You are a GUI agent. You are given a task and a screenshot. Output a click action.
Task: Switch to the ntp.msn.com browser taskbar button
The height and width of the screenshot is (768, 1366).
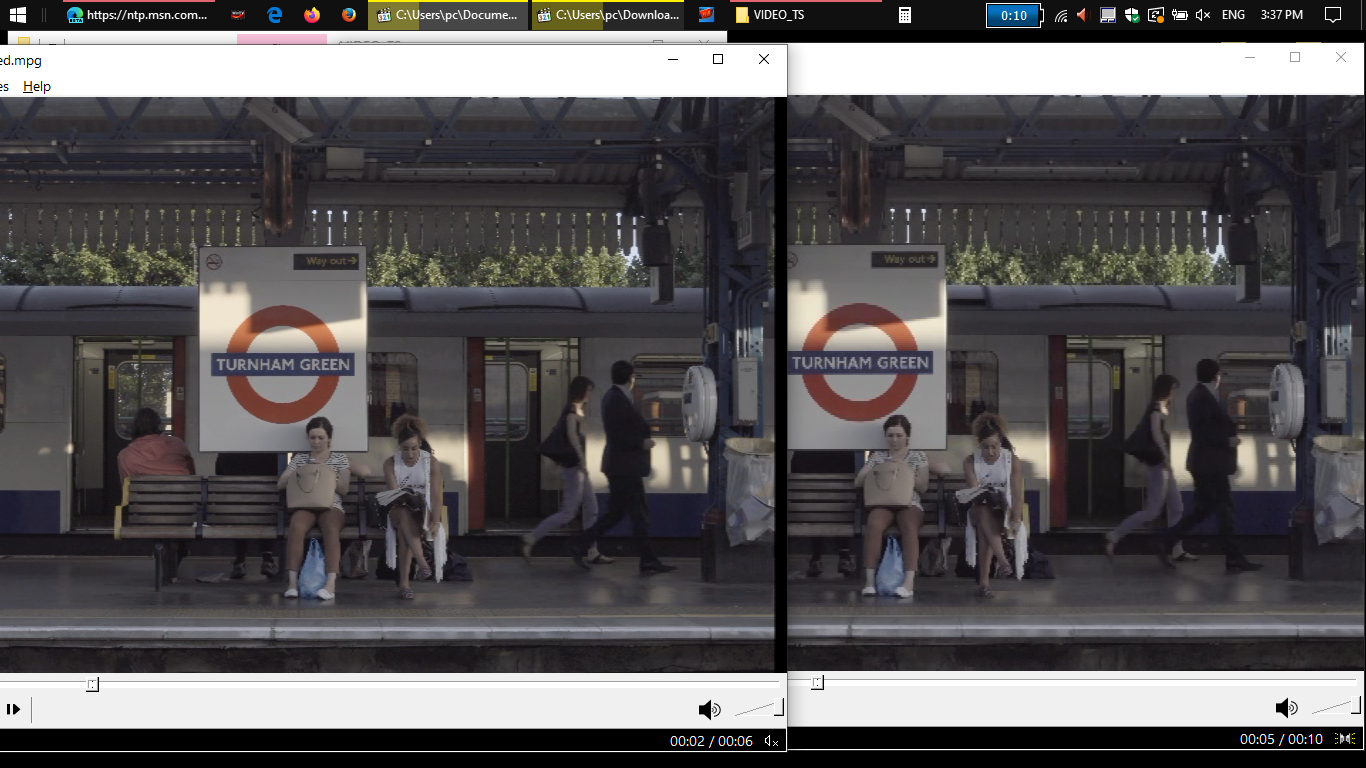(137, 15)
